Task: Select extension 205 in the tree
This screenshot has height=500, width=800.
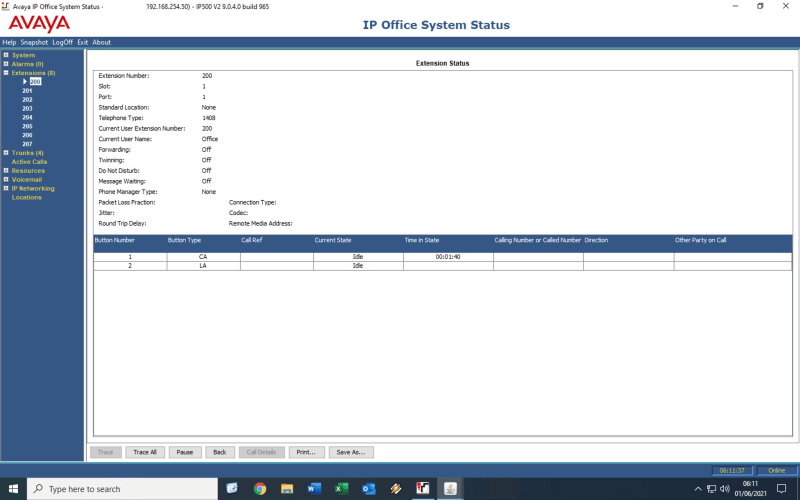Action: pyautogui.click(x=27, y=126)
